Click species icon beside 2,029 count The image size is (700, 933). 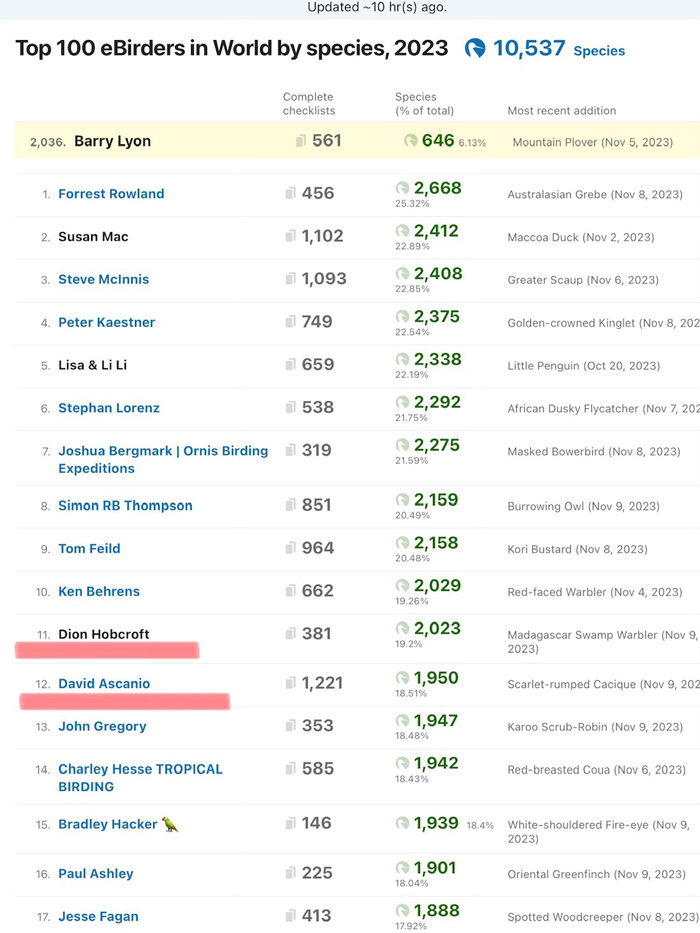click(x=402, y=586)
